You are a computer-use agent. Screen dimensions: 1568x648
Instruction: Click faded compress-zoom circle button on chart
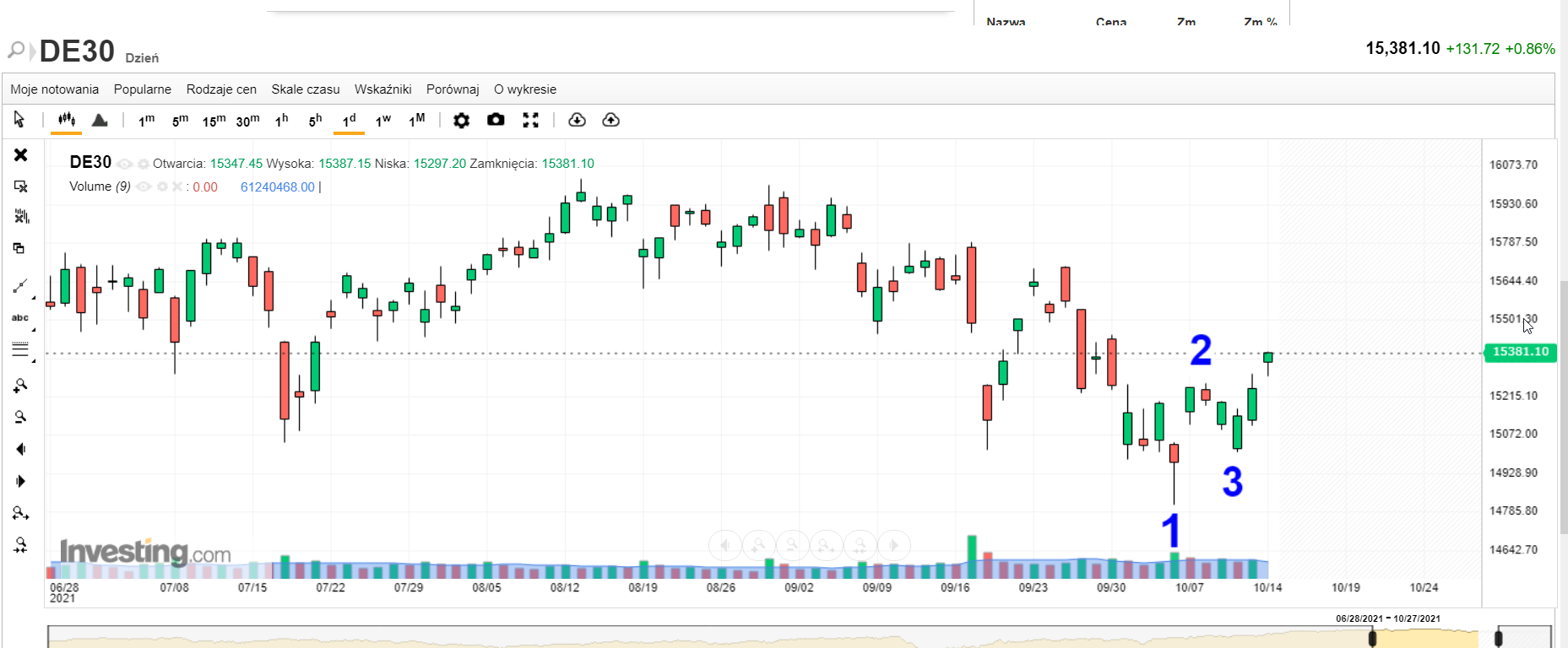click(860, 545)
